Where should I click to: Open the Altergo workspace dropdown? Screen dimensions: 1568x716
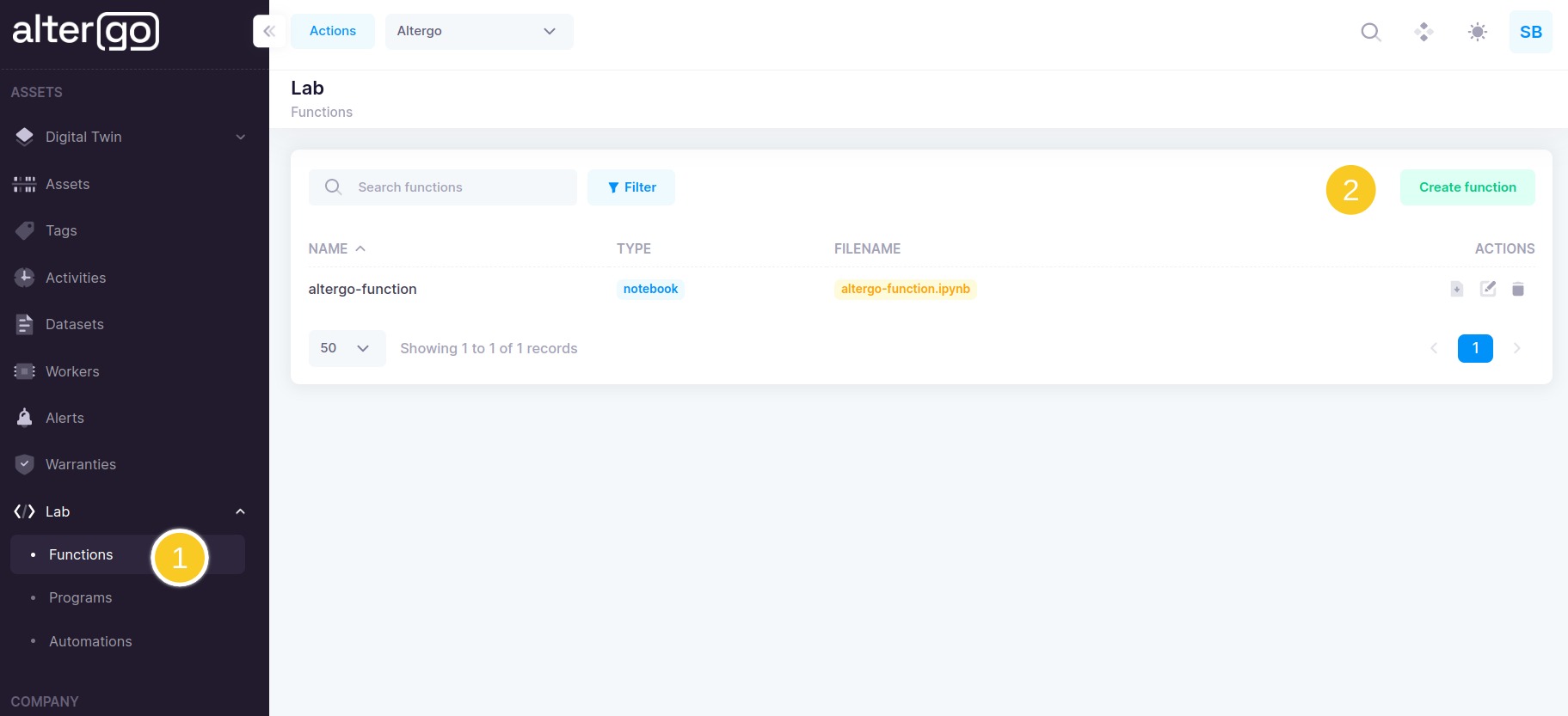478,32
